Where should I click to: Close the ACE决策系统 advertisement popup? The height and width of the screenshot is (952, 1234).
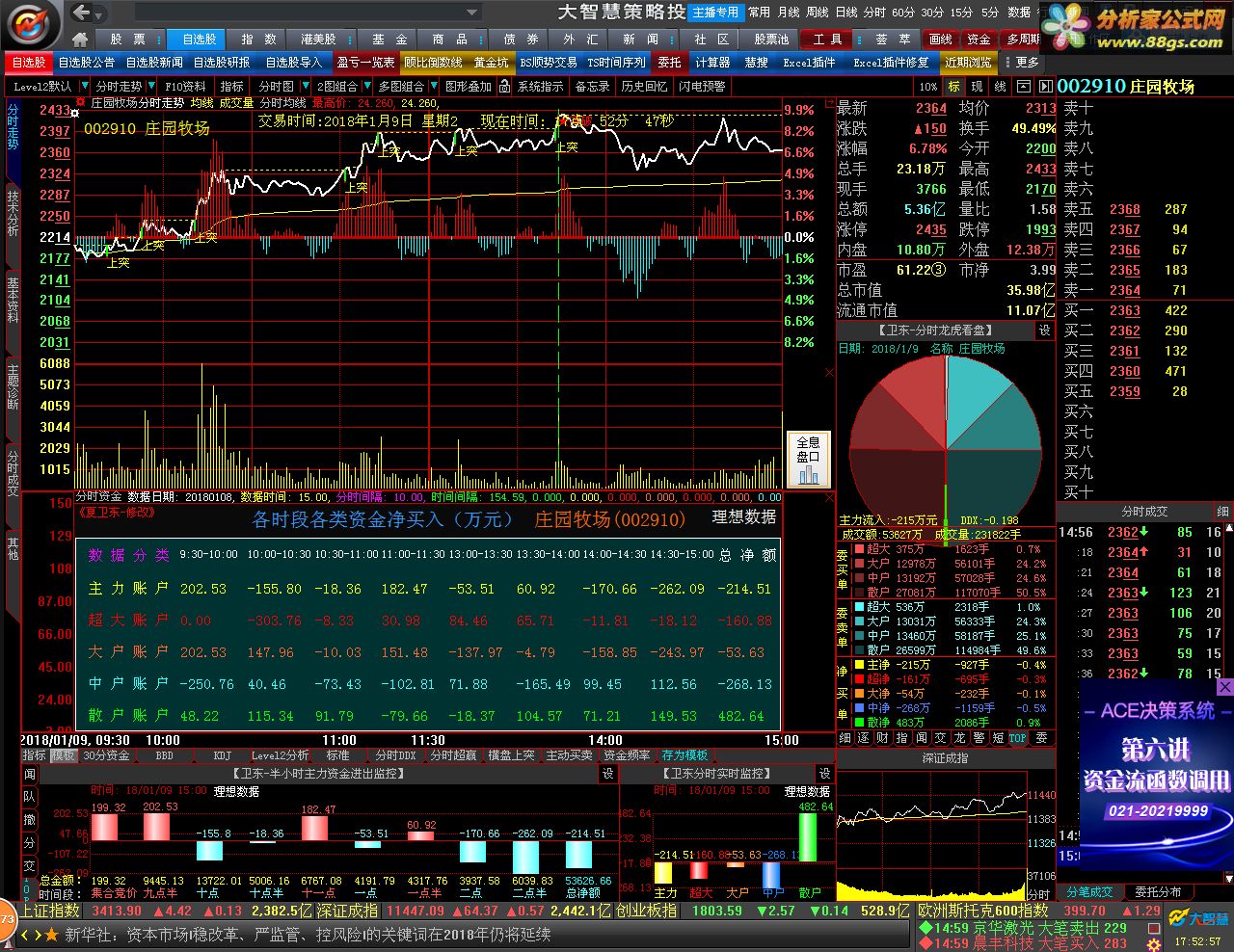click(x=1224, y=687)
